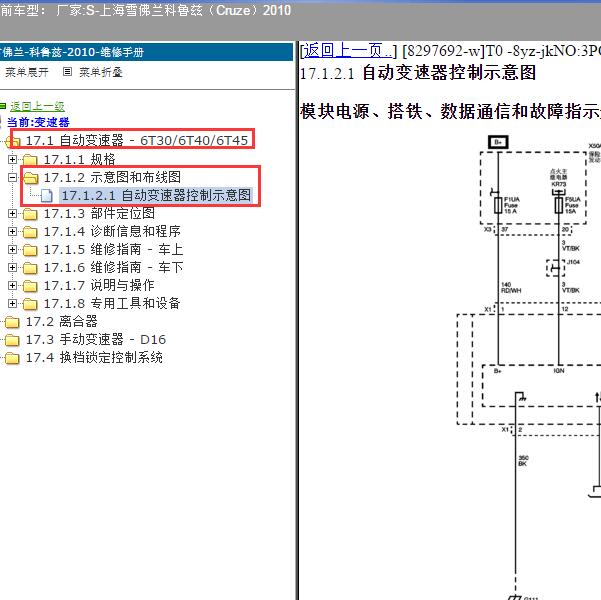Click the 当前:变速器 label
The height and width of the screenshot is (600, 601).
tap(38, 122)
